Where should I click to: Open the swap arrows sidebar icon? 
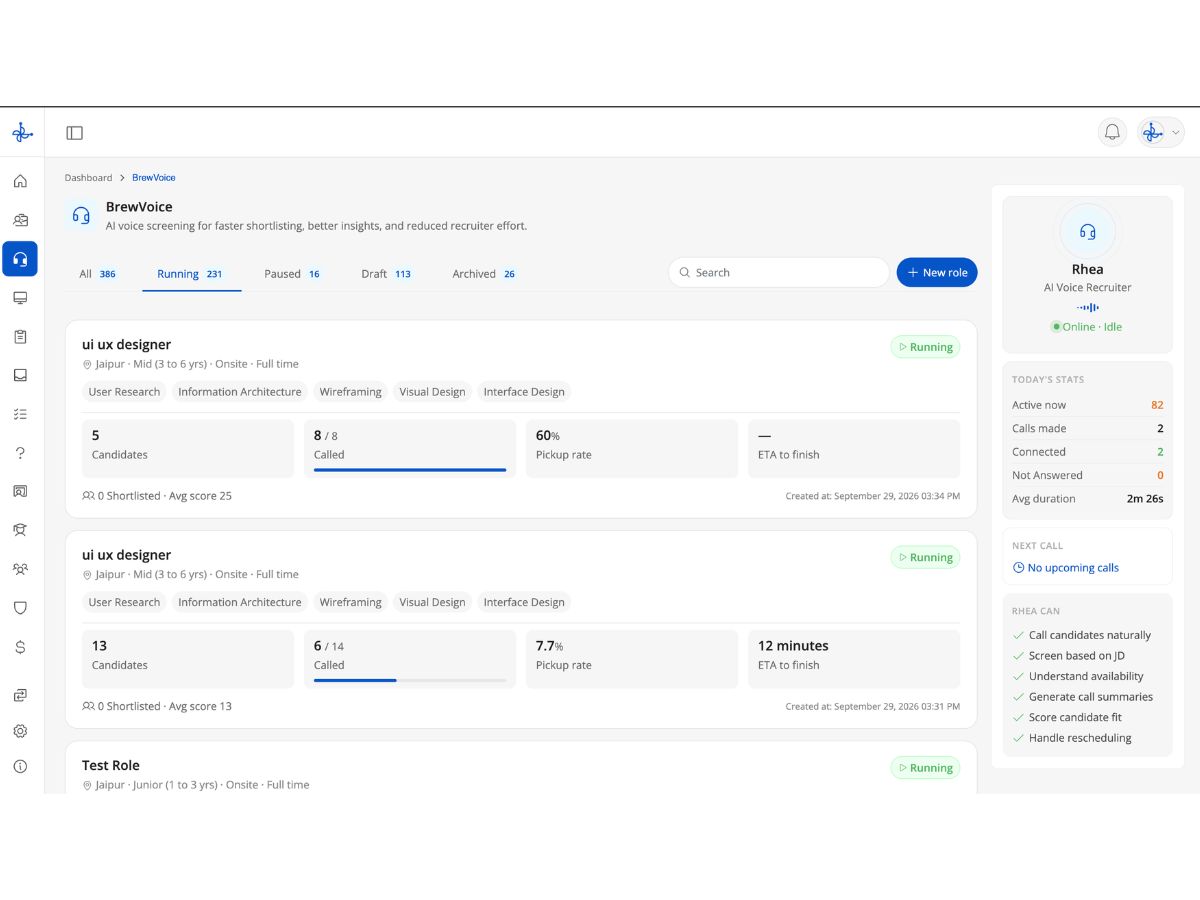20,695
